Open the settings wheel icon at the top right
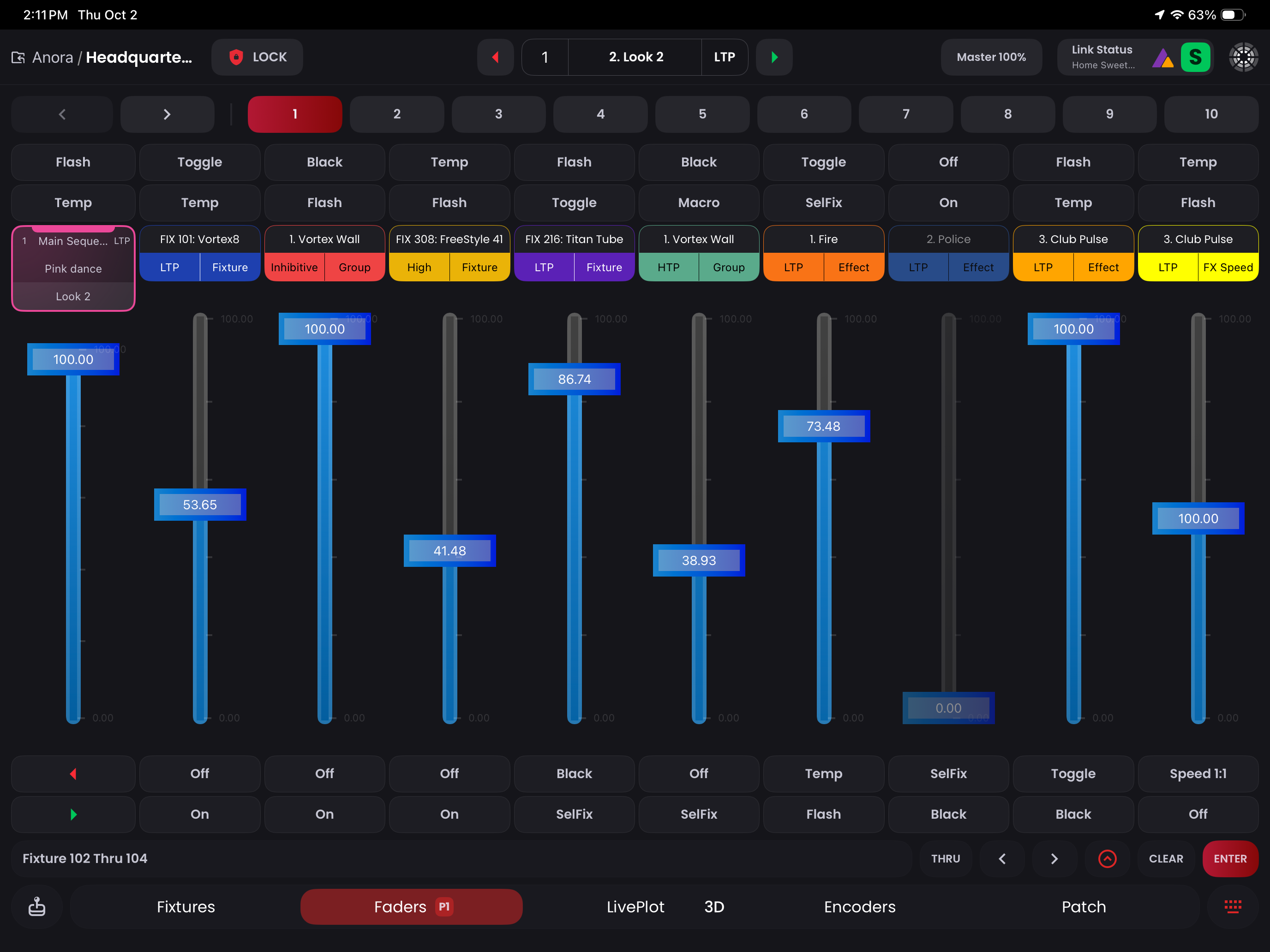 click(x=1243, y=57)
